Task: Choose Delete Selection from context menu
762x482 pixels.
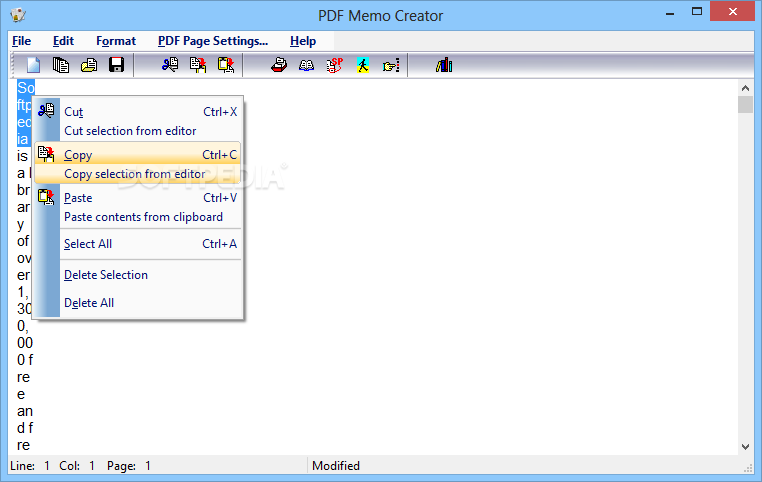Action: 138,275
